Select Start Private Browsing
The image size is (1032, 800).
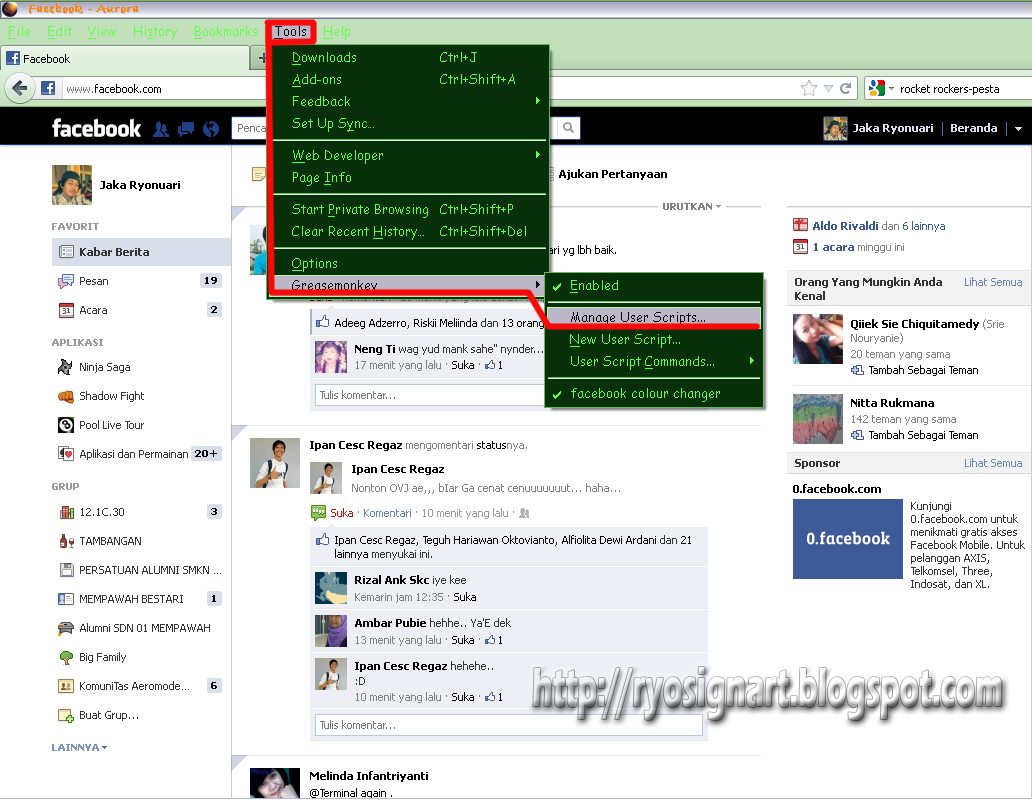409,209
